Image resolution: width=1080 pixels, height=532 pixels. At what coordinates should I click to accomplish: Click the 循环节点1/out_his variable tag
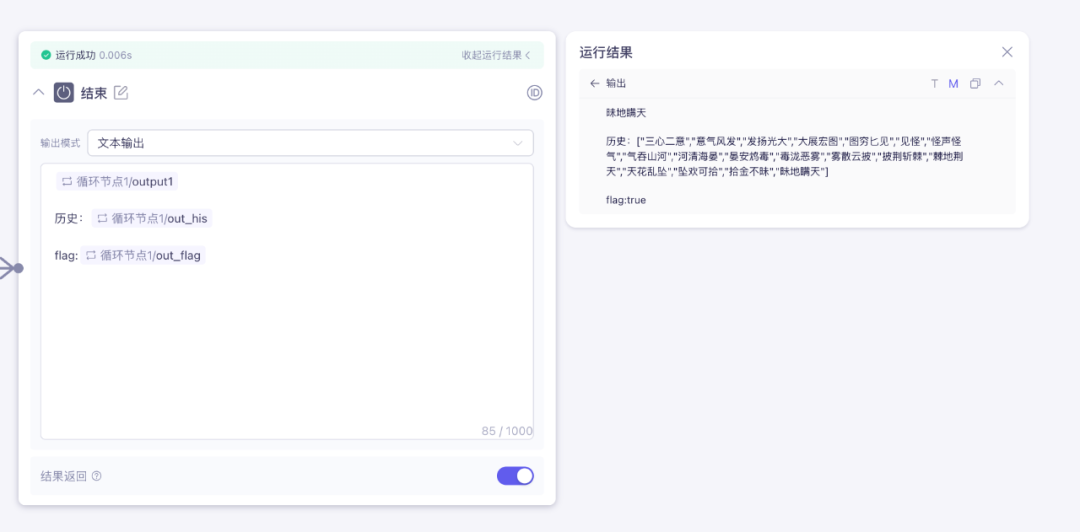pyautogui.click(x=152, y=218)
